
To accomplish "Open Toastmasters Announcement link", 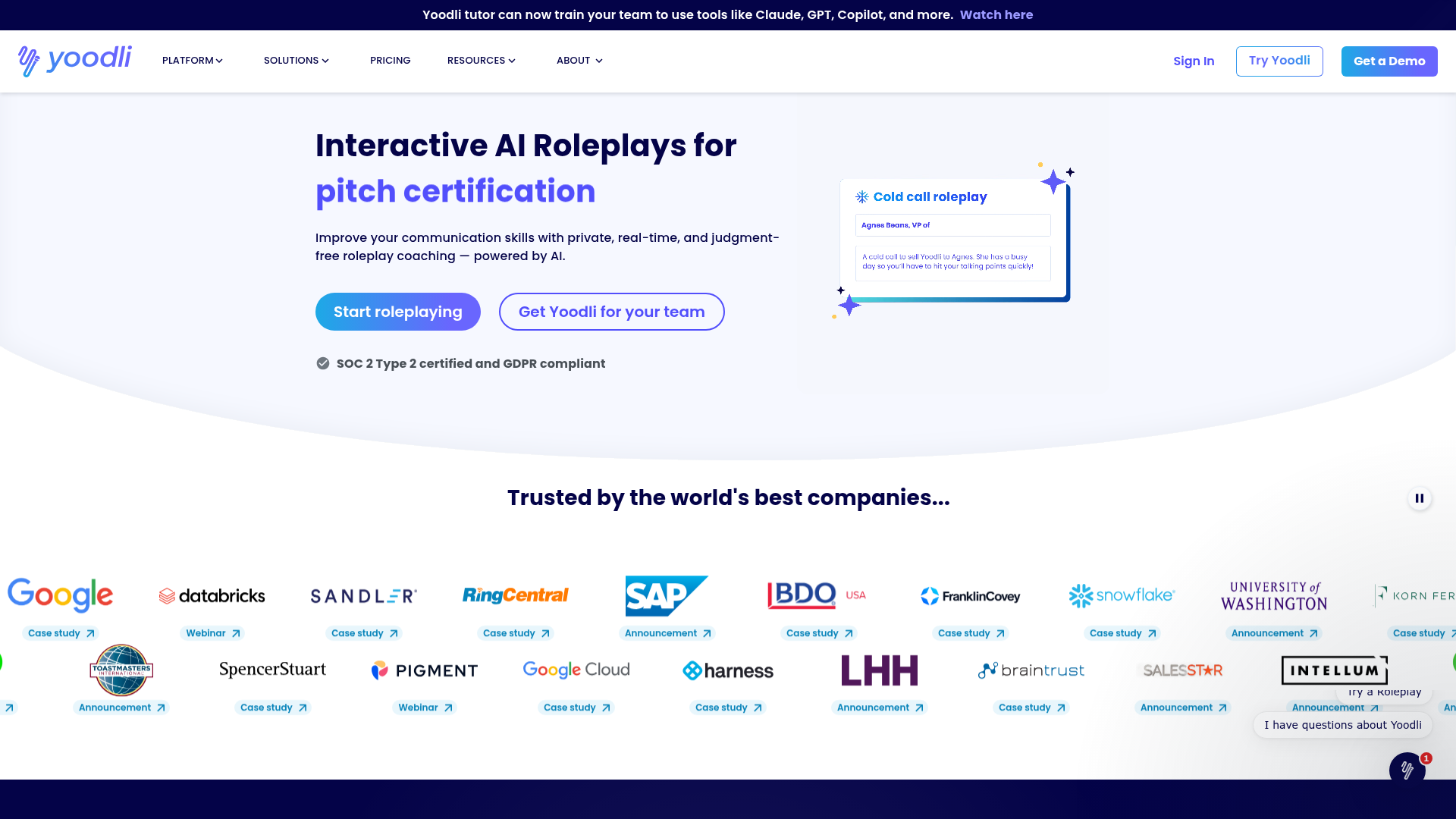I will [x=121, y=708].
